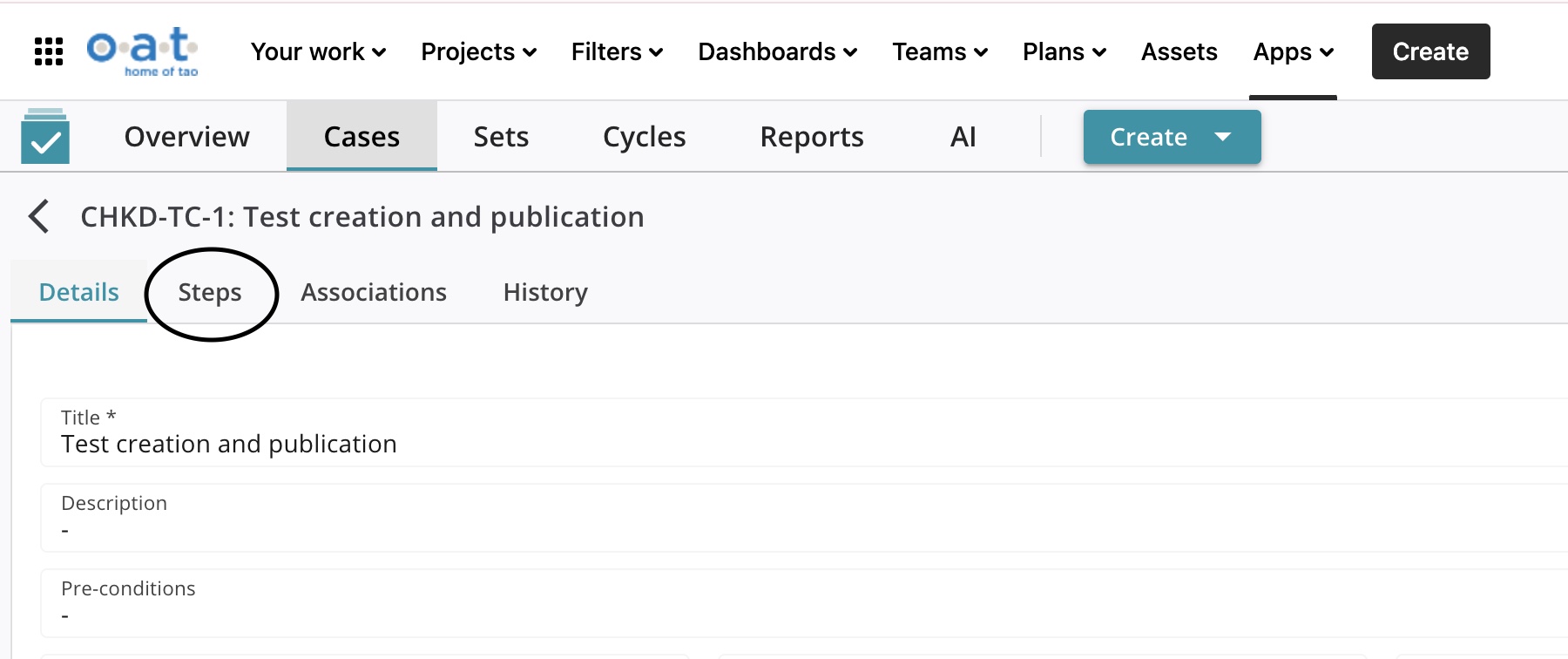This screenshot has height=659, width=1568.
Task: Click the teal Create dropdown button
Action: click(x=1171, y=137)
